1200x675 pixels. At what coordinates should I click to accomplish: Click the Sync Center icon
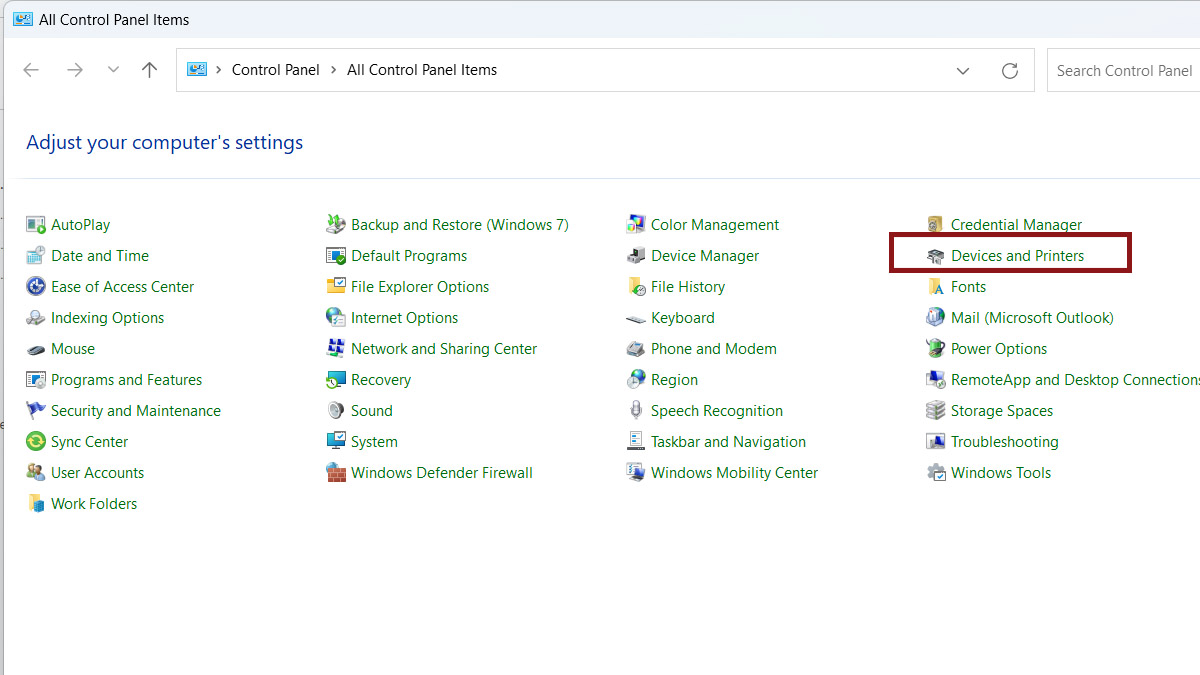36,442
